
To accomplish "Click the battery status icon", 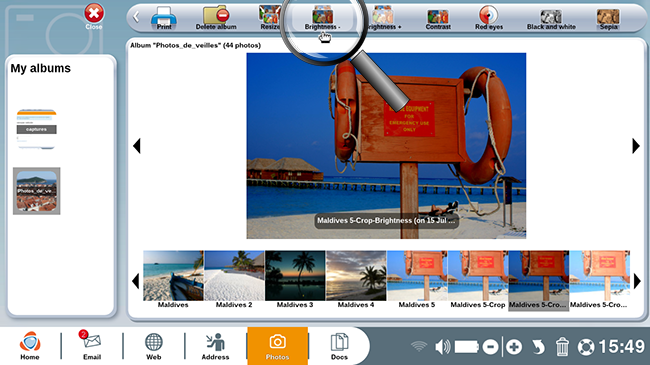I will coord(467,347).
